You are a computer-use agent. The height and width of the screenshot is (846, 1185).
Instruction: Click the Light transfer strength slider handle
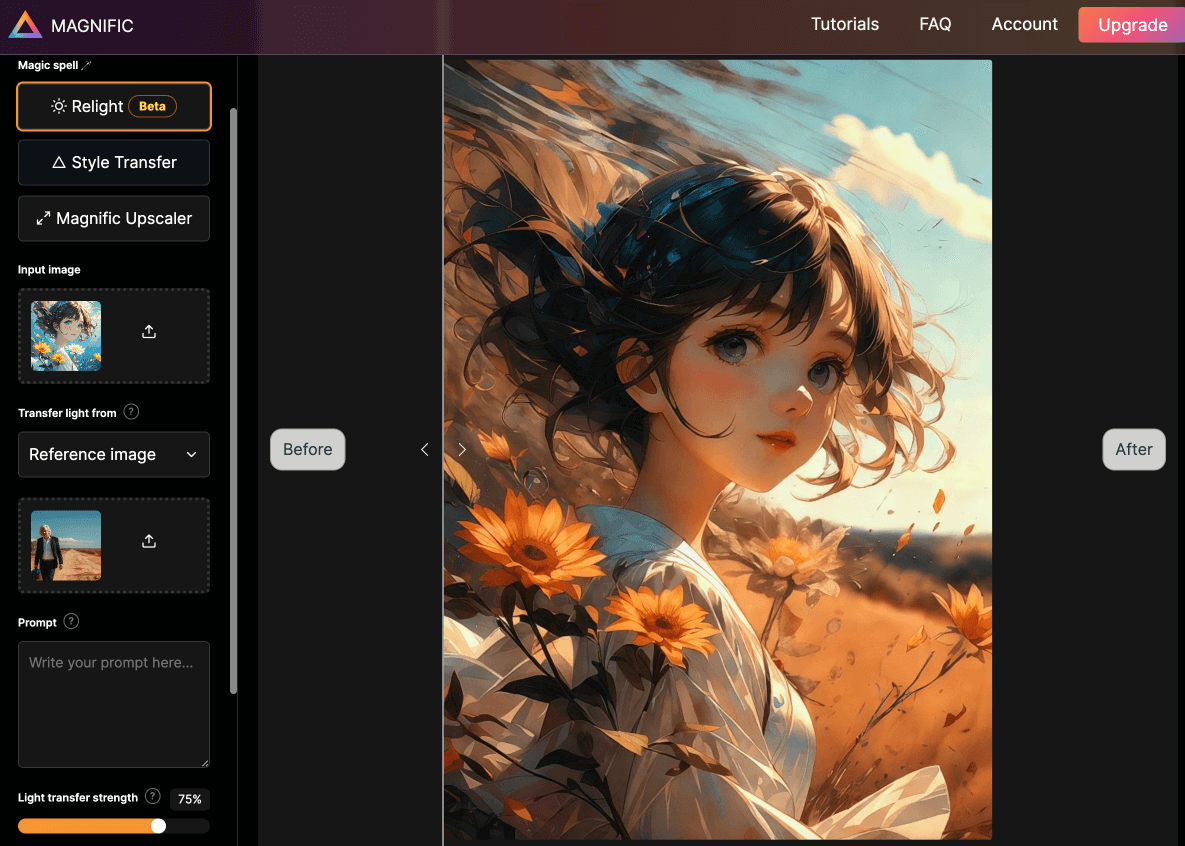[x=158, y=826]
